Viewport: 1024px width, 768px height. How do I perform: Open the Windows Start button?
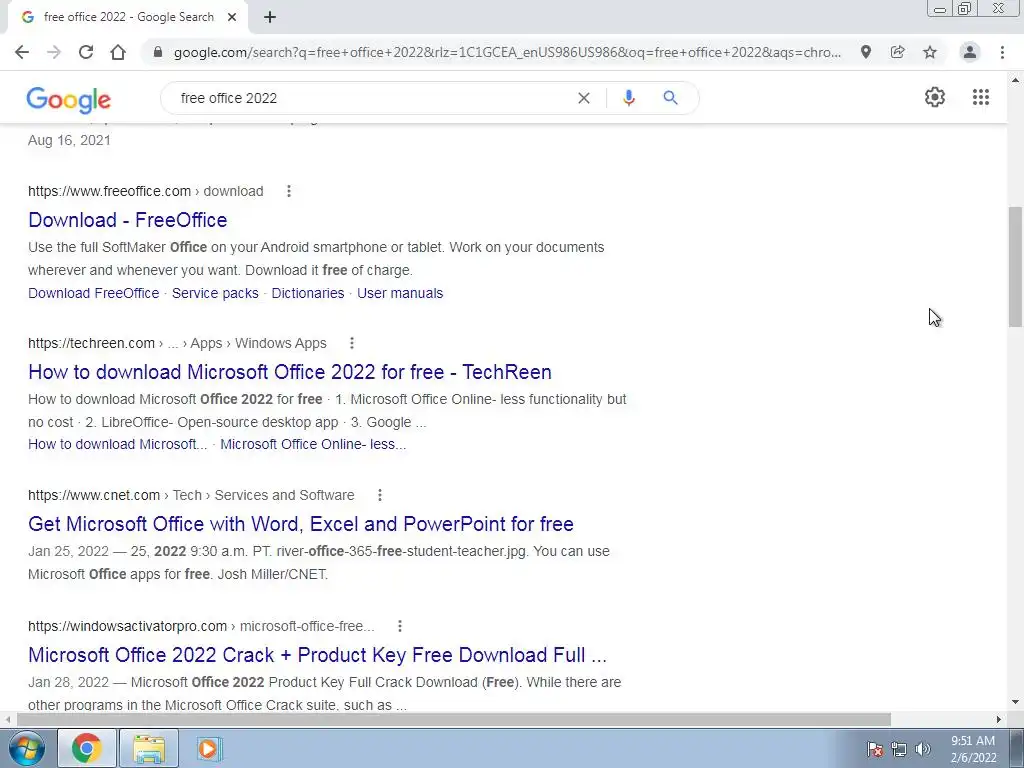click(25, 748)
